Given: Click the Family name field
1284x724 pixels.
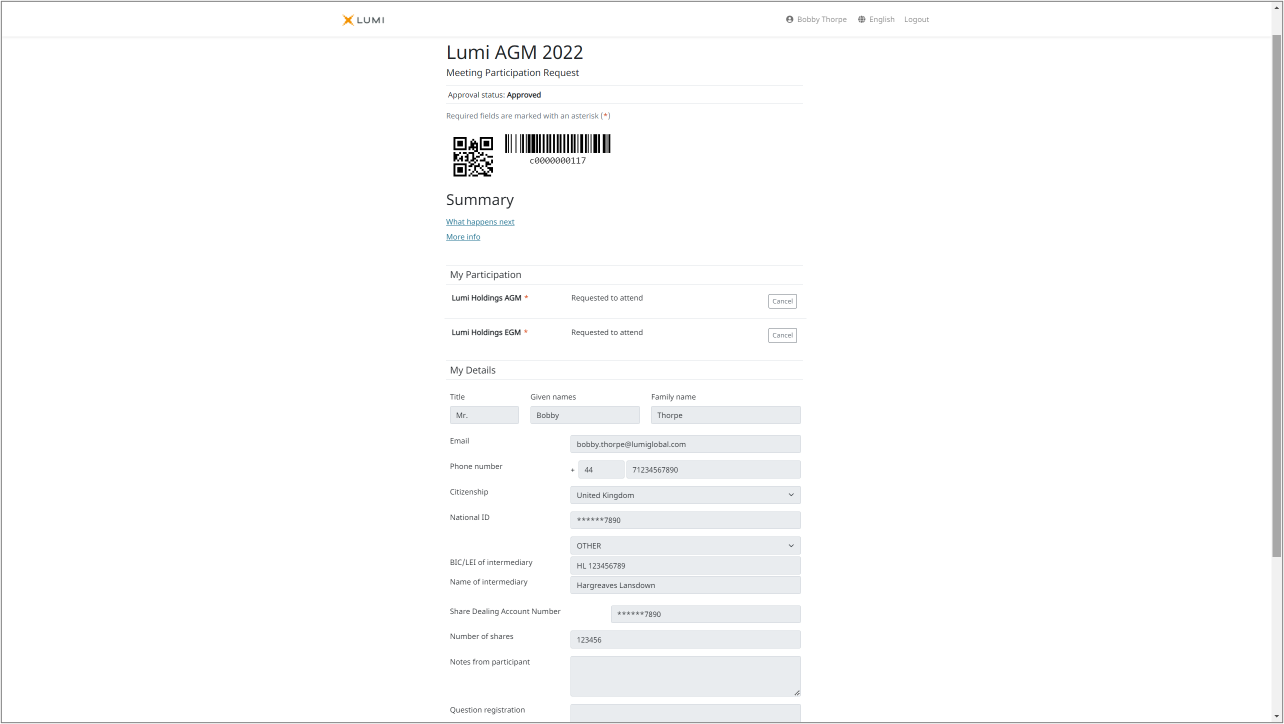Looking at the screenshot, I should (726, 415).
